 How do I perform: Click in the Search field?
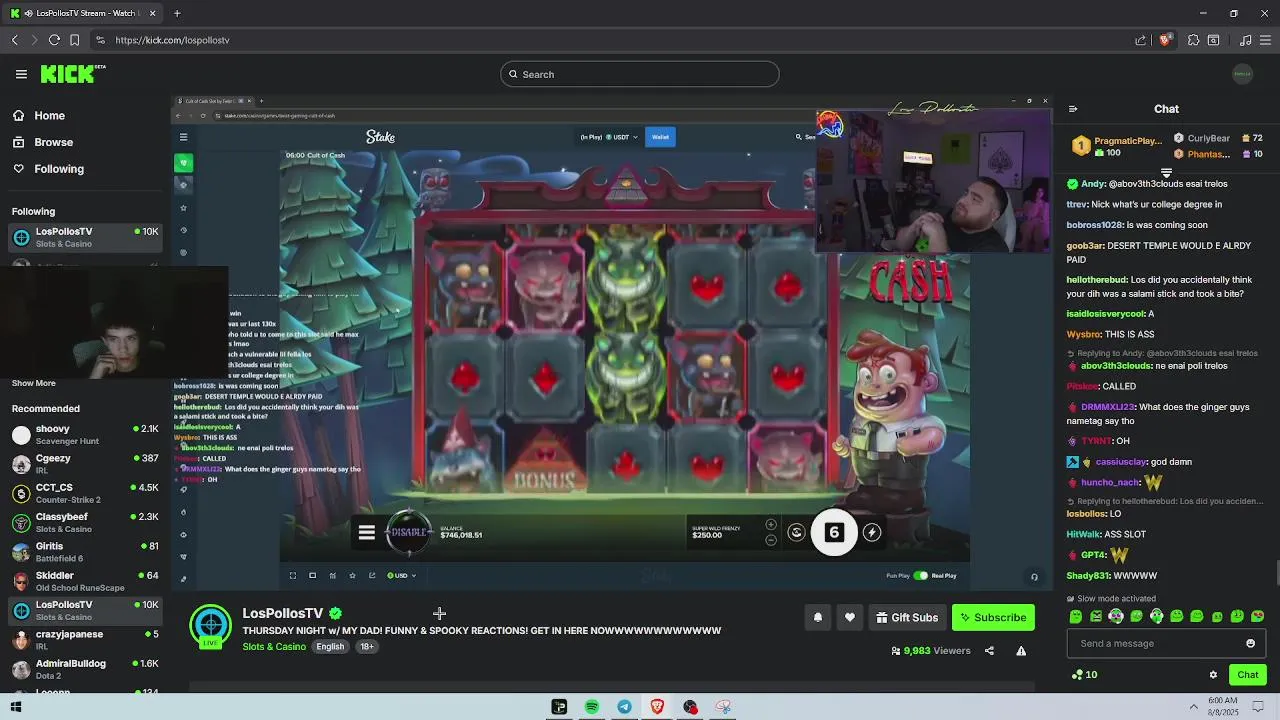tap(639, 74)
